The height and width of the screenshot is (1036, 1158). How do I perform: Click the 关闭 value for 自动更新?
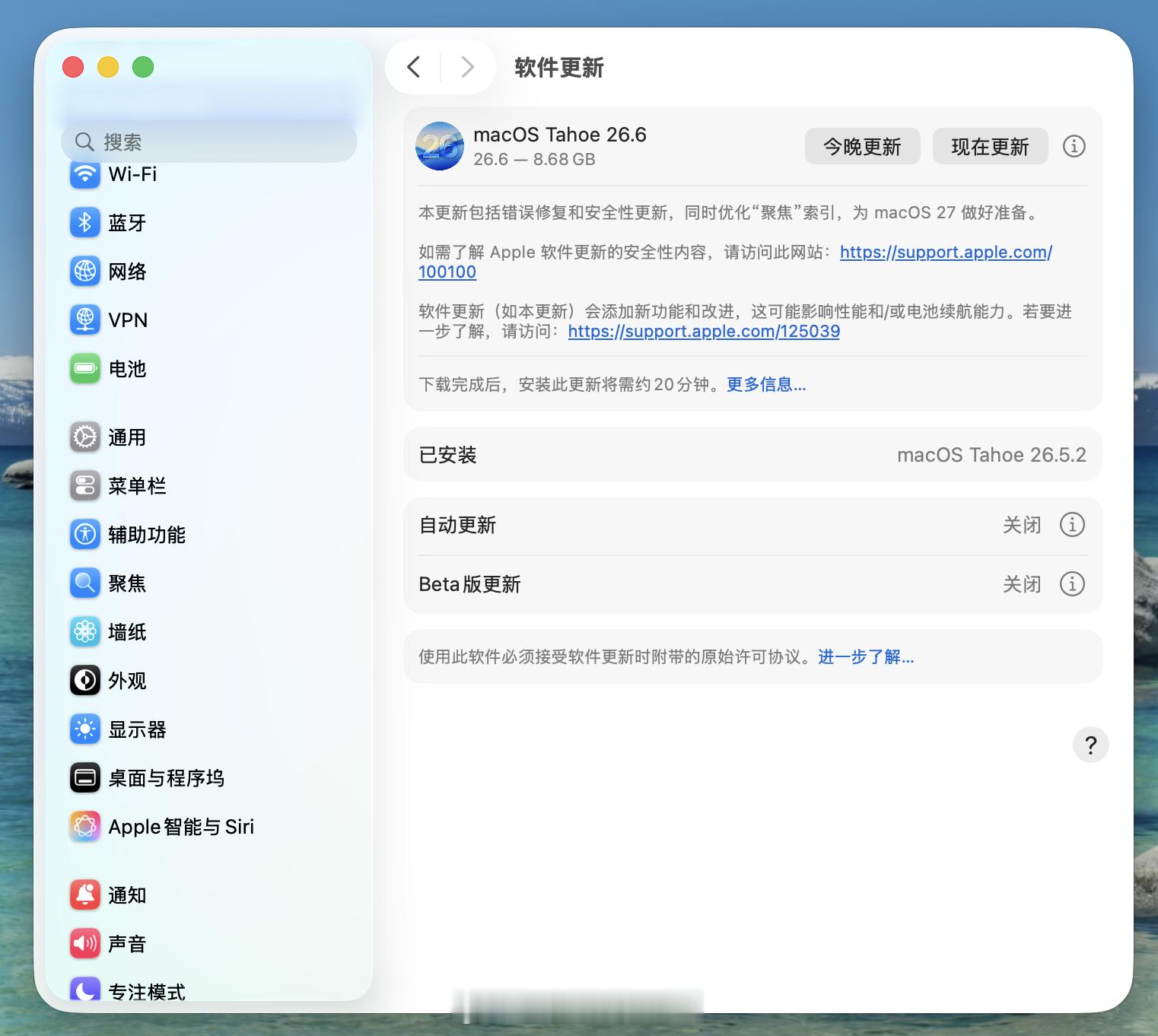(1022, 526)
